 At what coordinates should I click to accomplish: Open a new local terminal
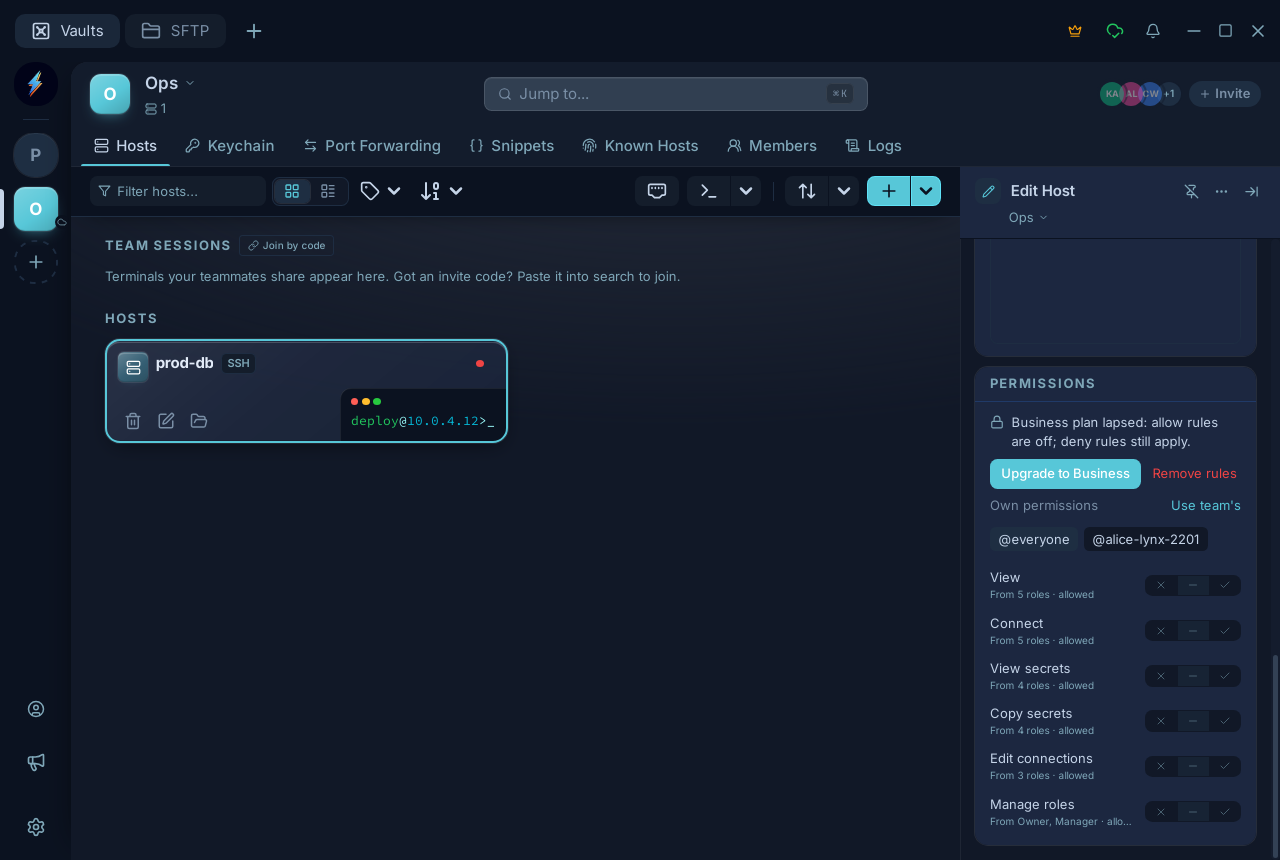[709, 191]
